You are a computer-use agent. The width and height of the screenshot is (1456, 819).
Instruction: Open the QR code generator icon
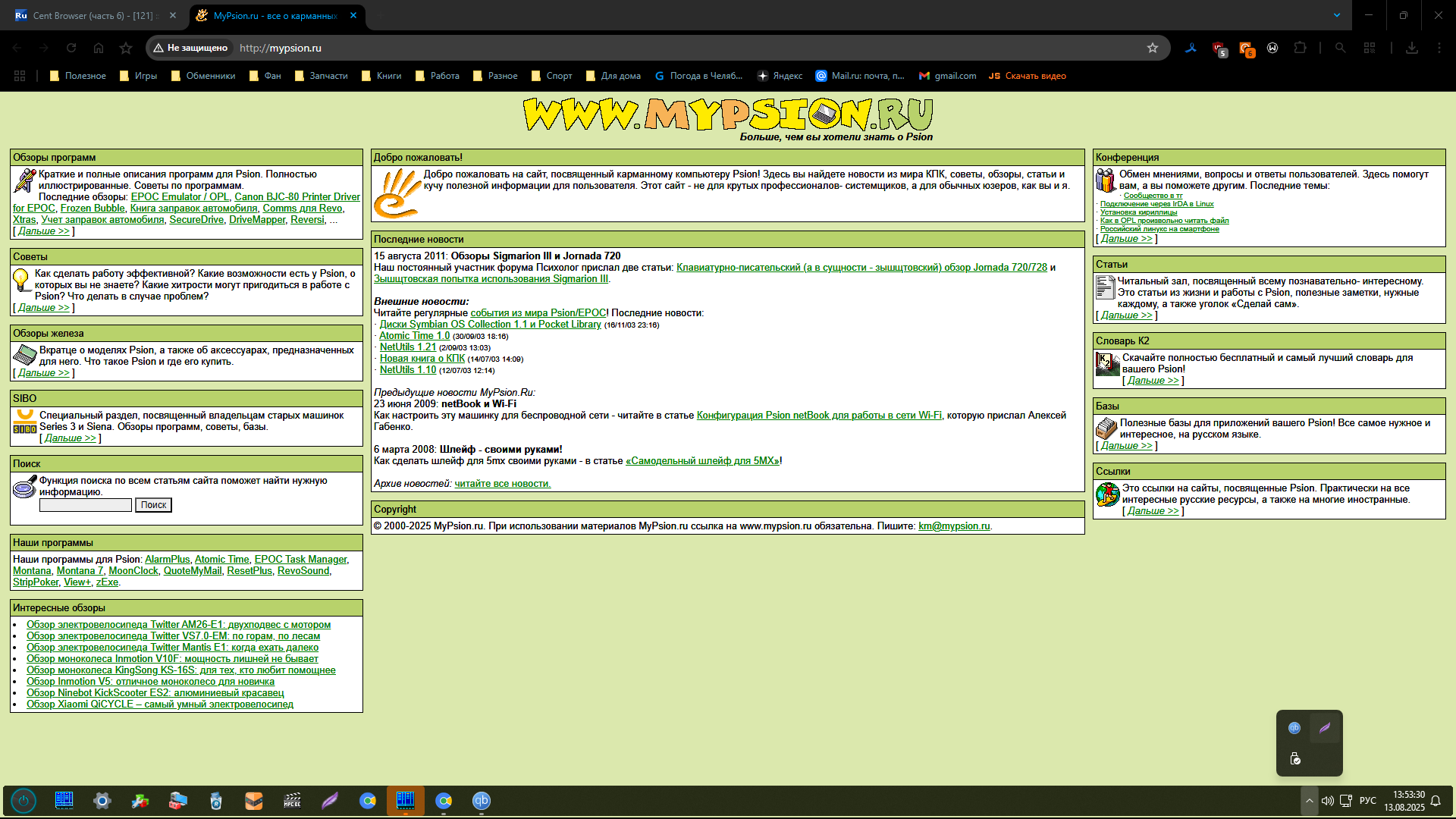tap(1370, 48)
